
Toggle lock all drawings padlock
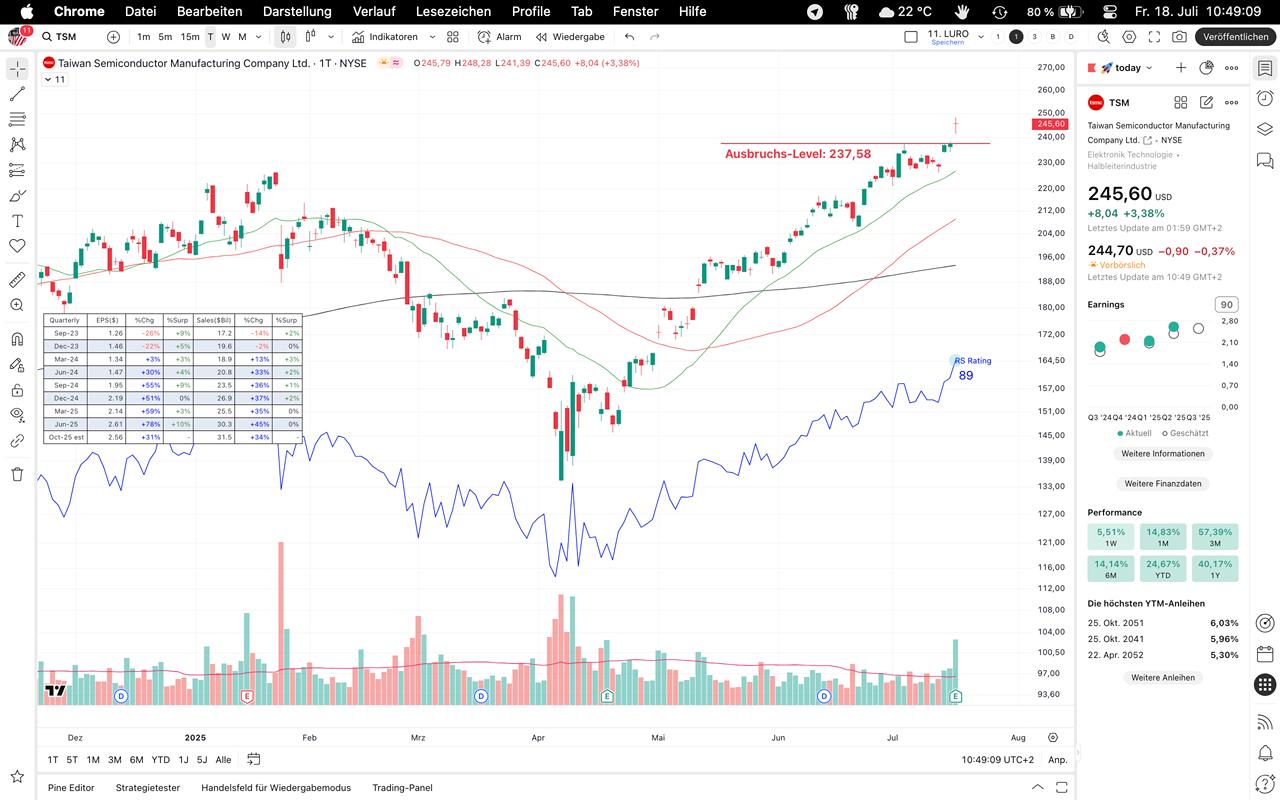[17, 390]
